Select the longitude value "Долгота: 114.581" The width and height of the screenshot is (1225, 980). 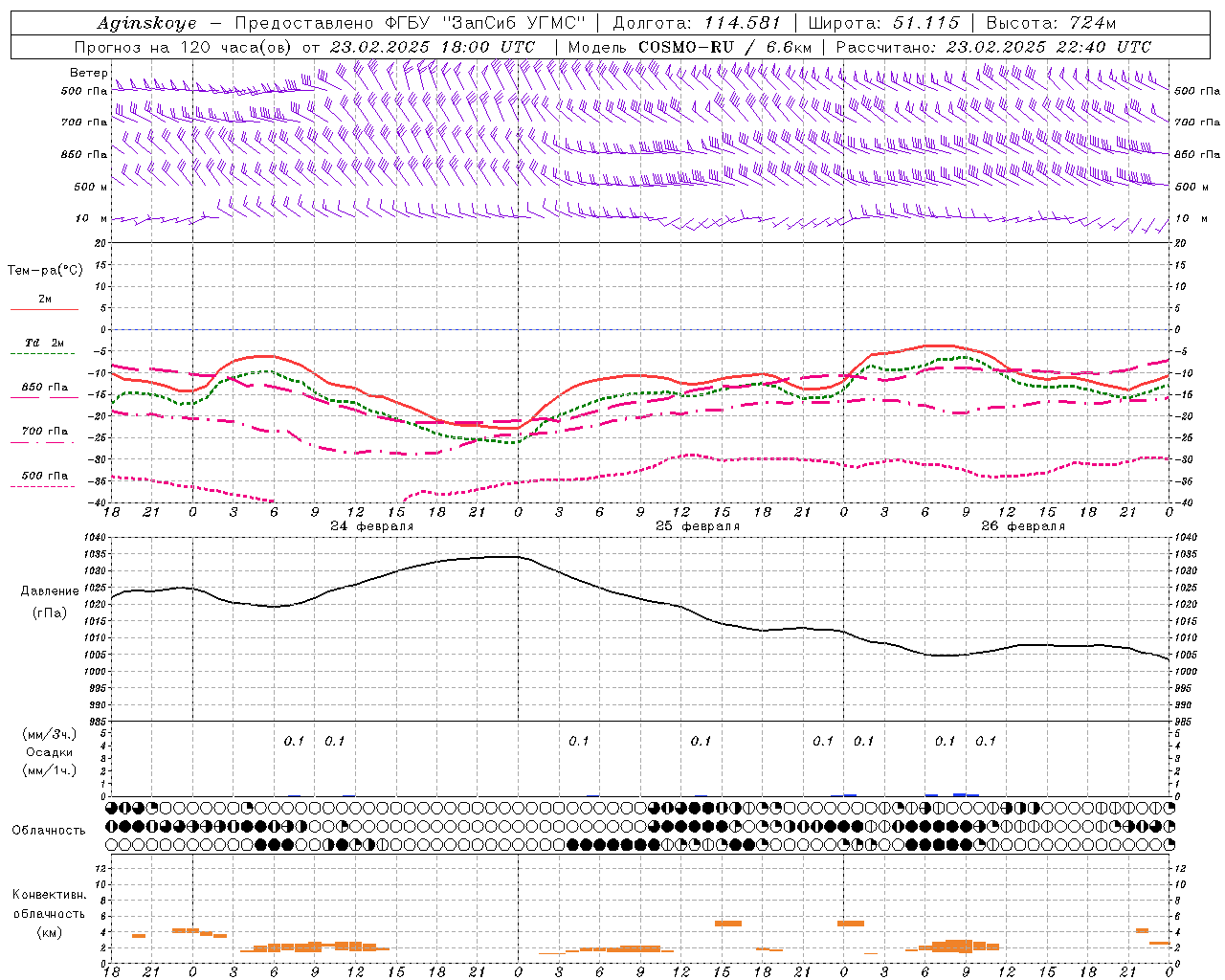(x=697, y=23)
